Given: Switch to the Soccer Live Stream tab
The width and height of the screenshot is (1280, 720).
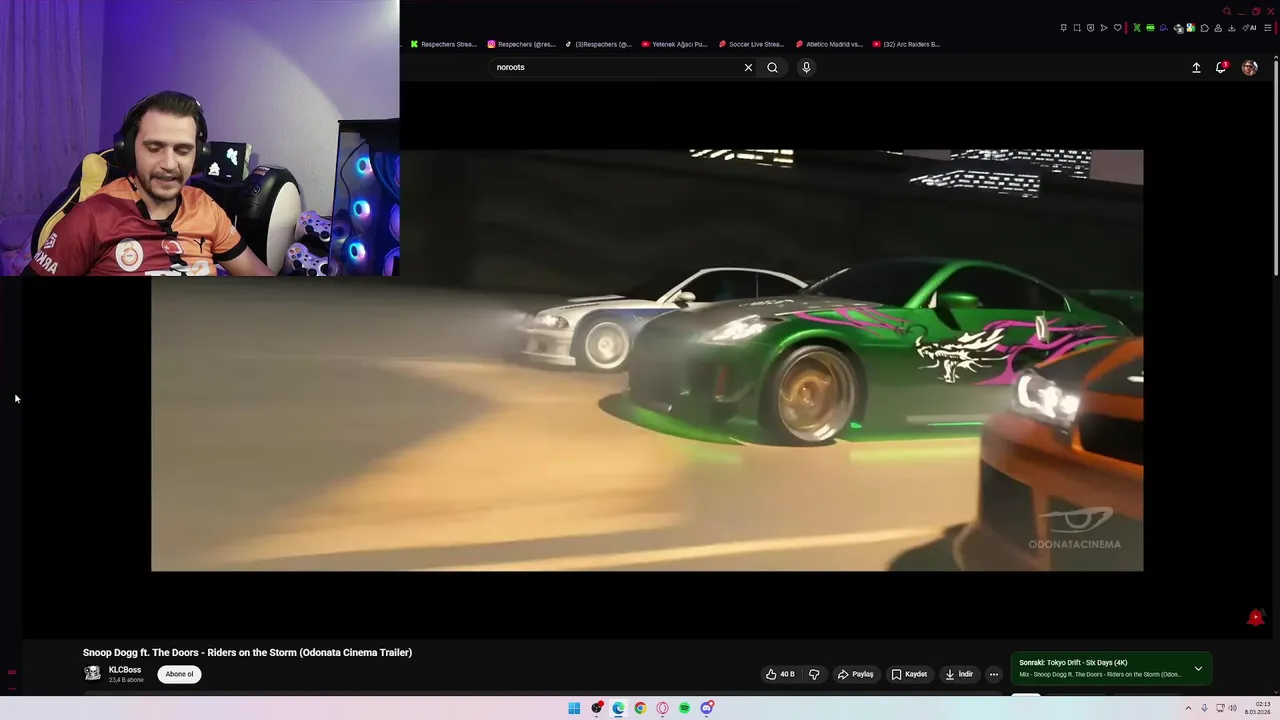Looking at the screenshot, I should click(751, 44).
